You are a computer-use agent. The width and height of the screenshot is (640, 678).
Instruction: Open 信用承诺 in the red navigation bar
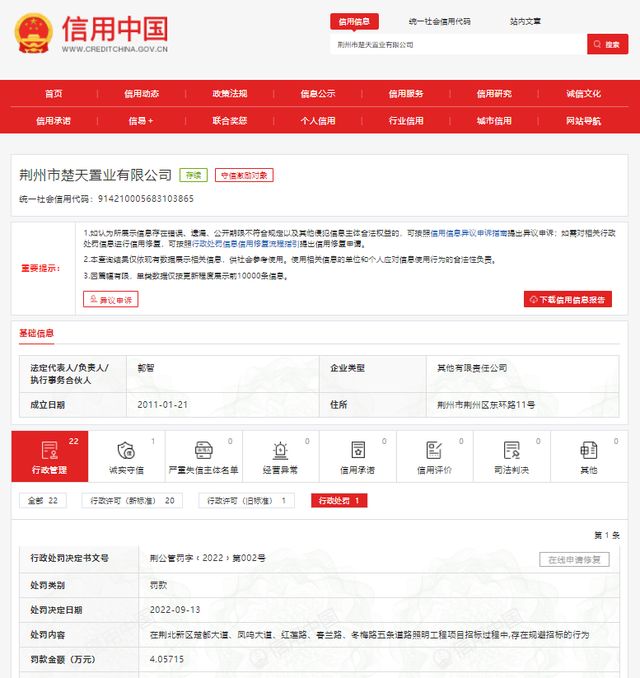tap(54, 121)
